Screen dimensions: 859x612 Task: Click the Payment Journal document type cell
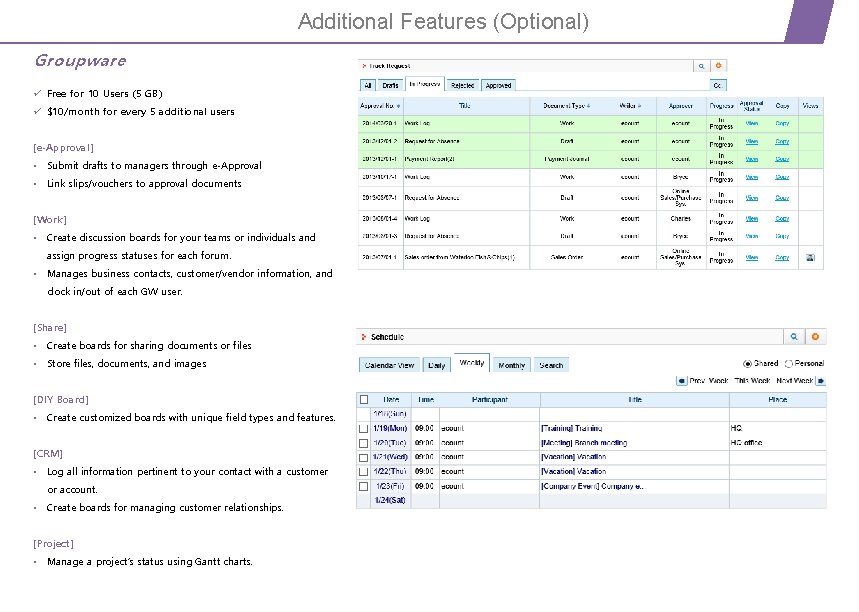click(567, 159)
